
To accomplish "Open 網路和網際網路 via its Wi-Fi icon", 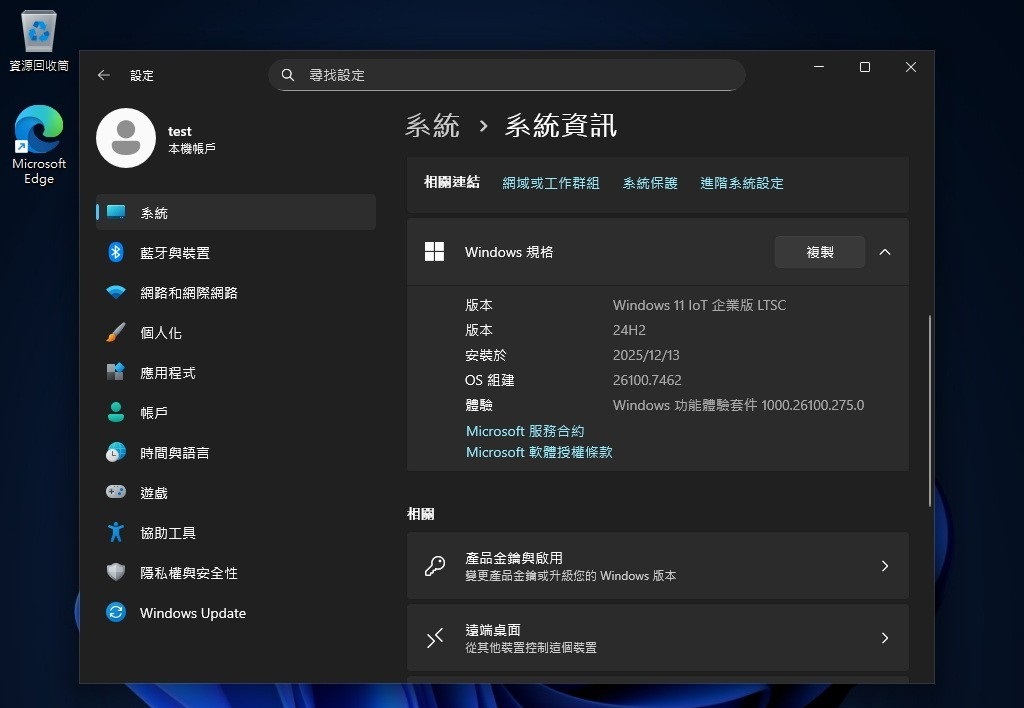I will (116, 293).
